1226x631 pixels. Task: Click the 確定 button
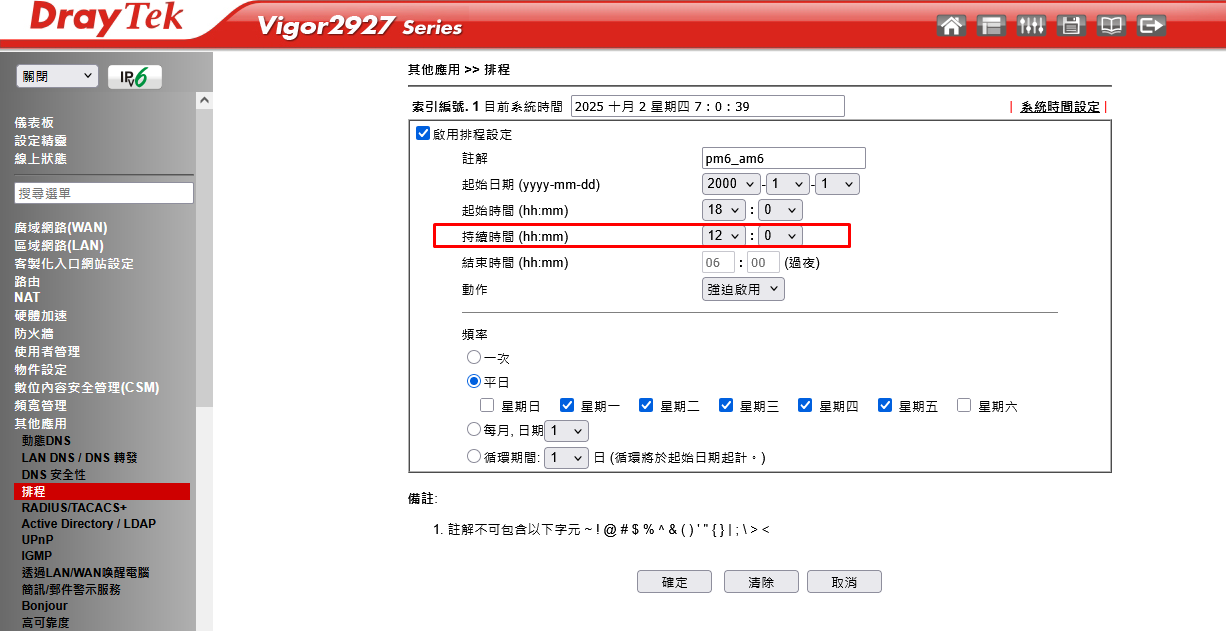[675, 582]
